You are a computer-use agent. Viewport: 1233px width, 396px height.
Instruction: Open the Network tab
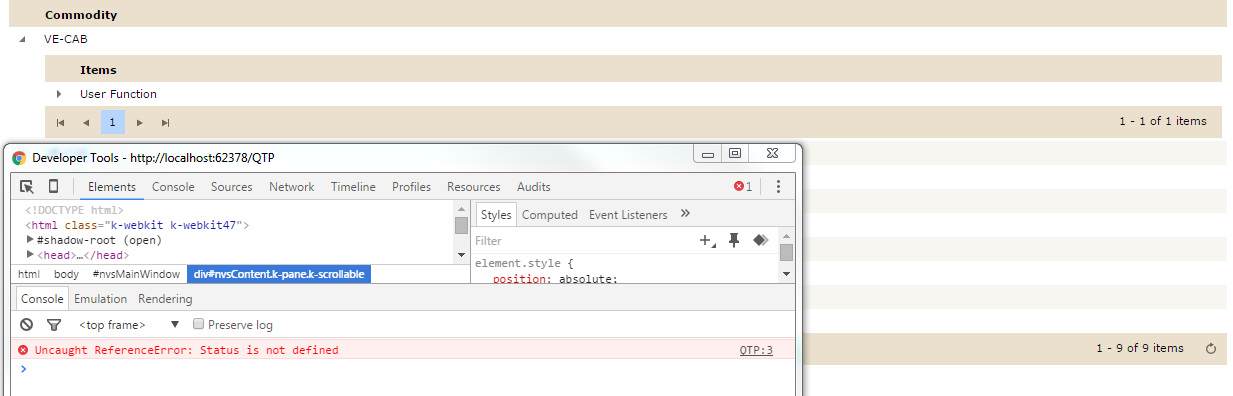tap(292, 187)
